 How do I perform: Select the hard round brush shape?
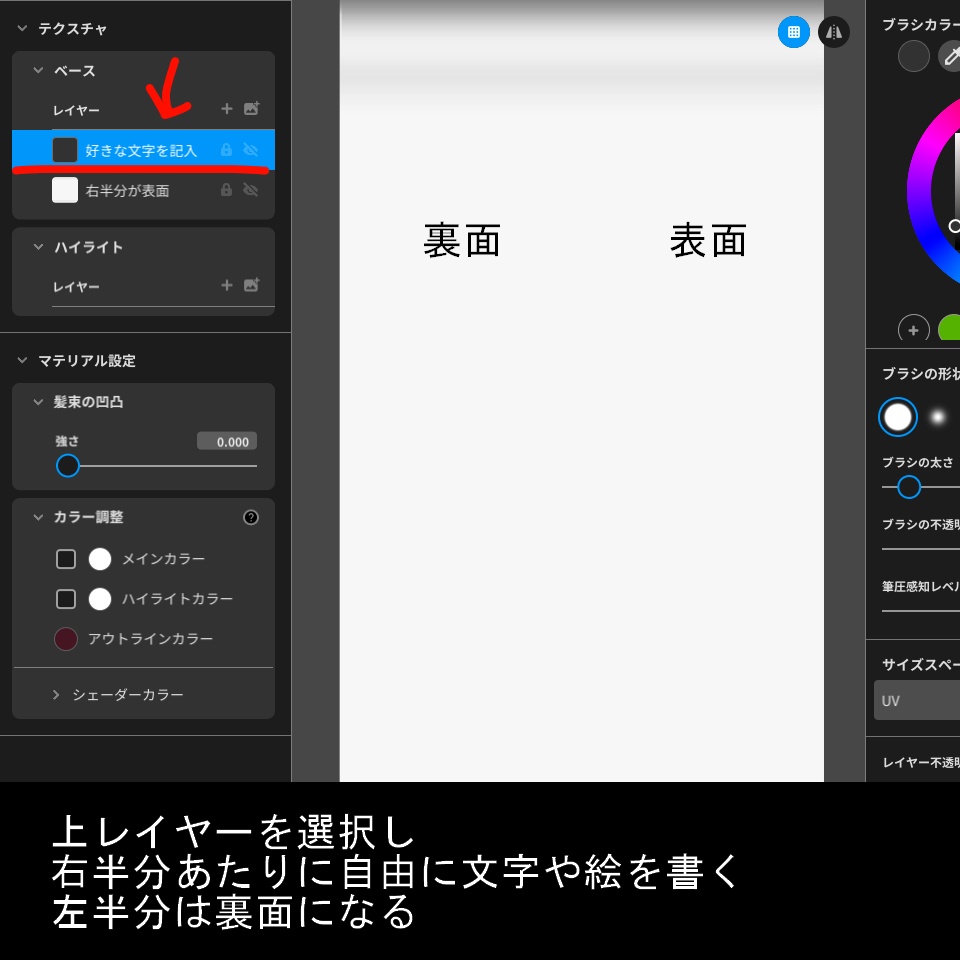tap(897, 417)
